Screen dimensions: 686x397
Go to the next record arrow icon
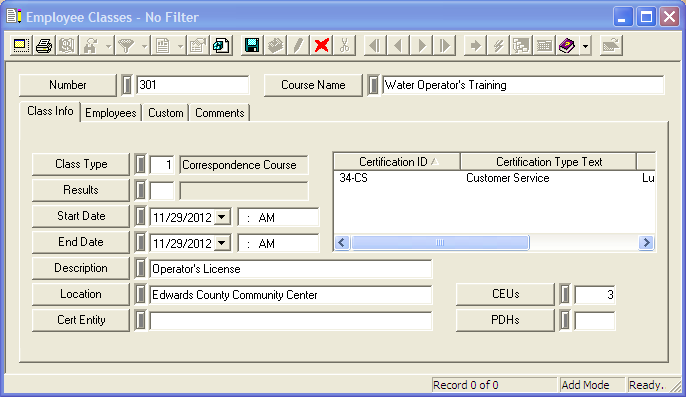coord(421,45)
